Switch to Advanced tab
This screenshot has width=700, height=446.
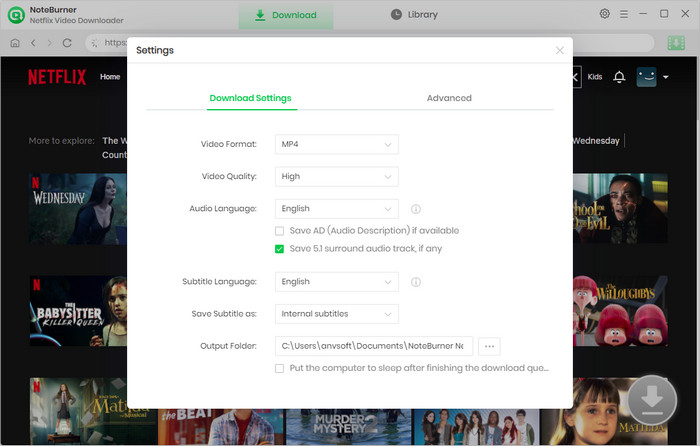[449, 98]
